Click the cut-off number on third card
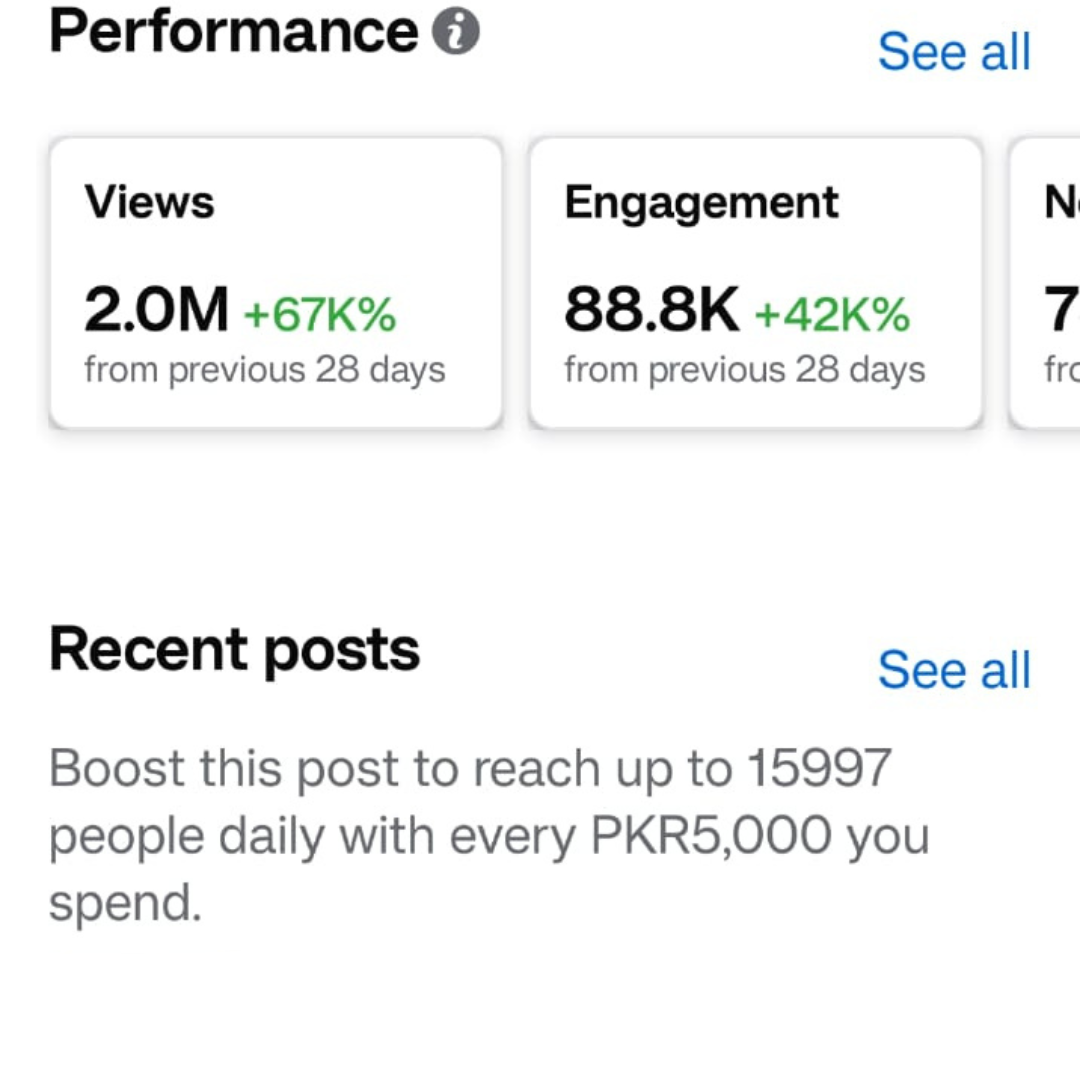The width and height of the screenshot is (1080, 1080). click(x=1062, y=310)
